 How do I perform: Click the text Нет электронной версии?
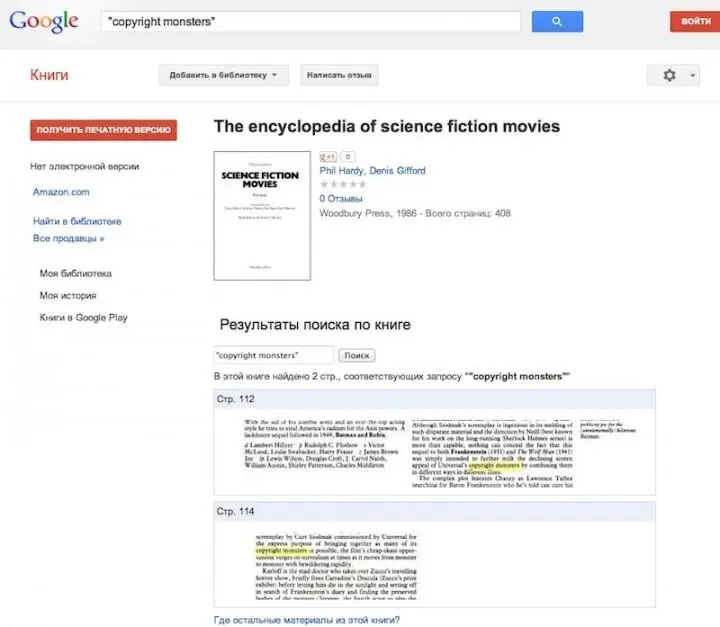click(84, 166)
